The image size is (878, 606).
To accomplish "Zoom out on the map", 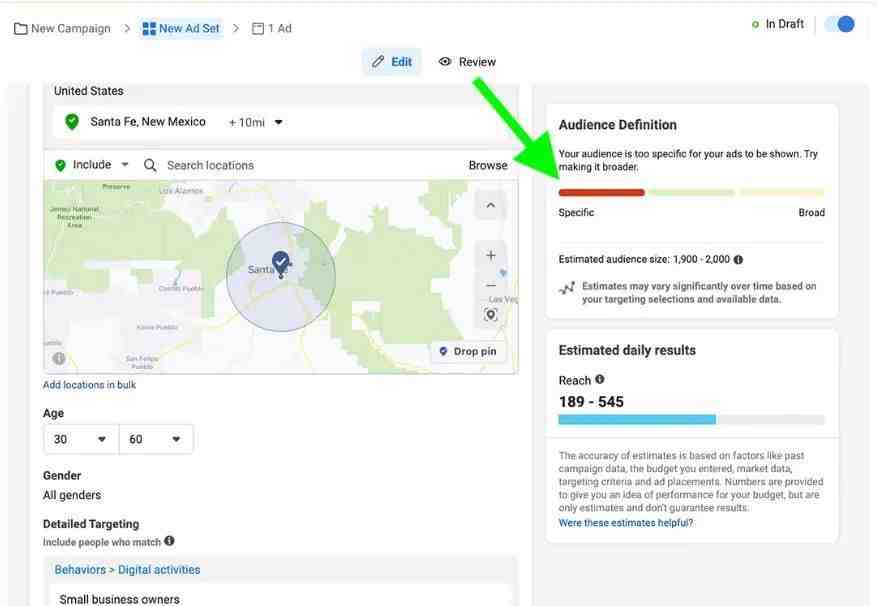I will tap(491, 286).
